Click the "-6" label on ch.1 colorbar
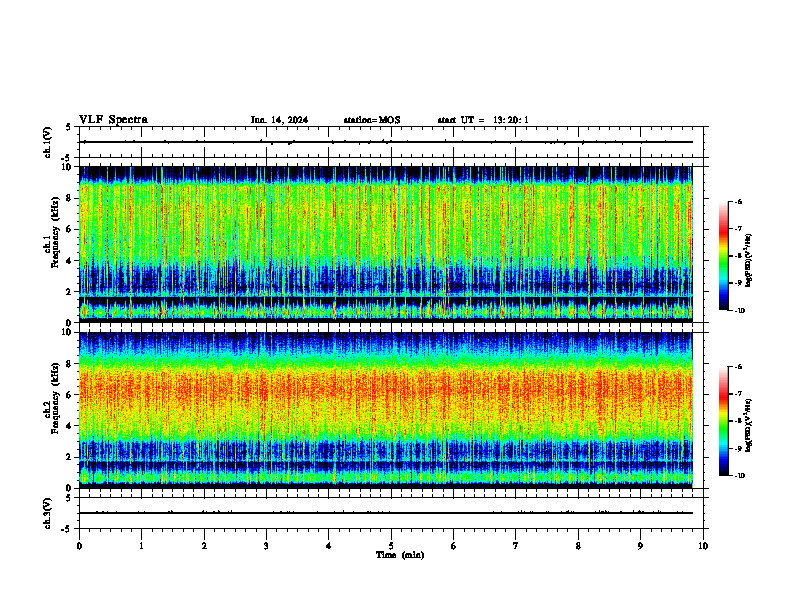The height and width of the screenshot is (612, 792). [x=738, y=201]
